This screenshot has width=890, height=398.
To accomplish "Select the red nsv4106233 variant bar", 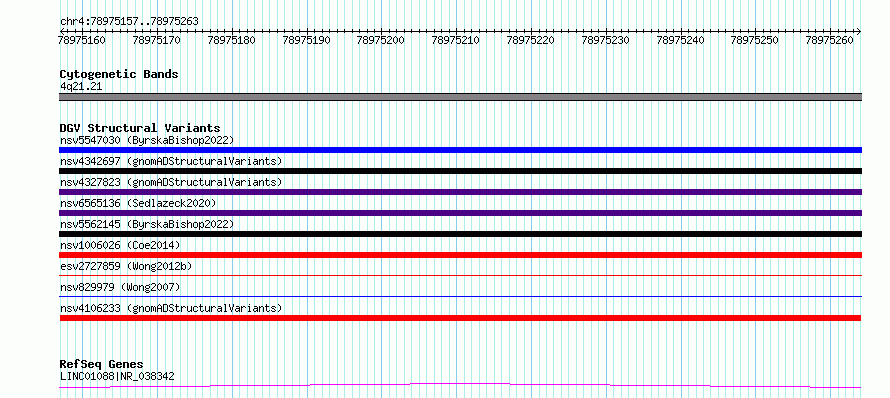I will [460, 318].
